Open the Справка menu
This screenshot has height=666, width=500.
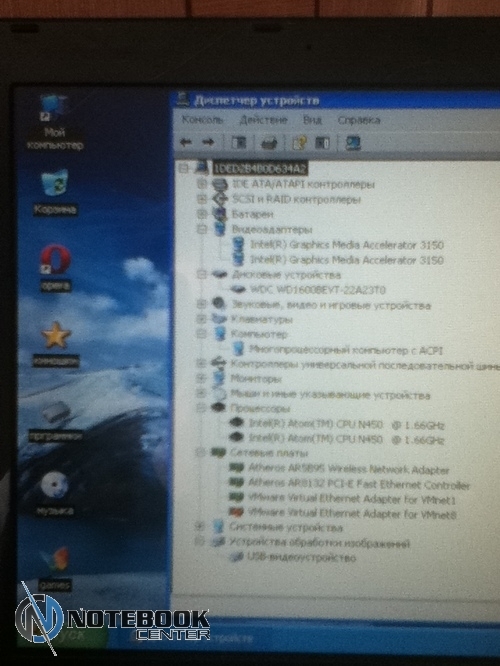[x=359, y=120]
